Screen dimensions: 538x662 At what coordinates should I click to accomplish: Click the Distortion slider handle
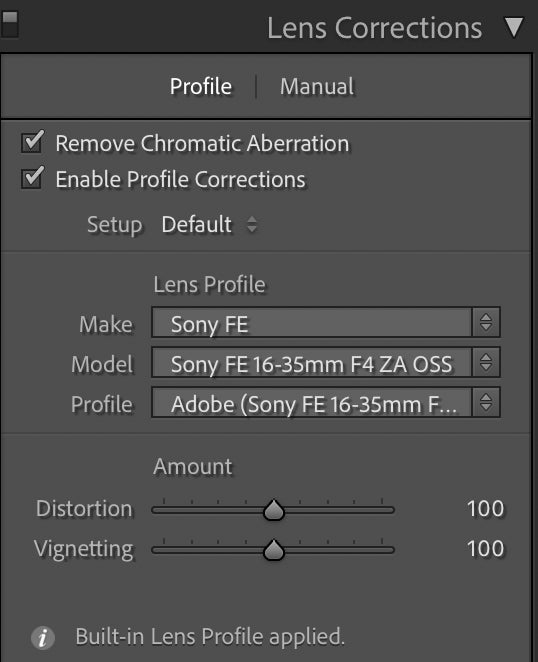coord(274,510)
